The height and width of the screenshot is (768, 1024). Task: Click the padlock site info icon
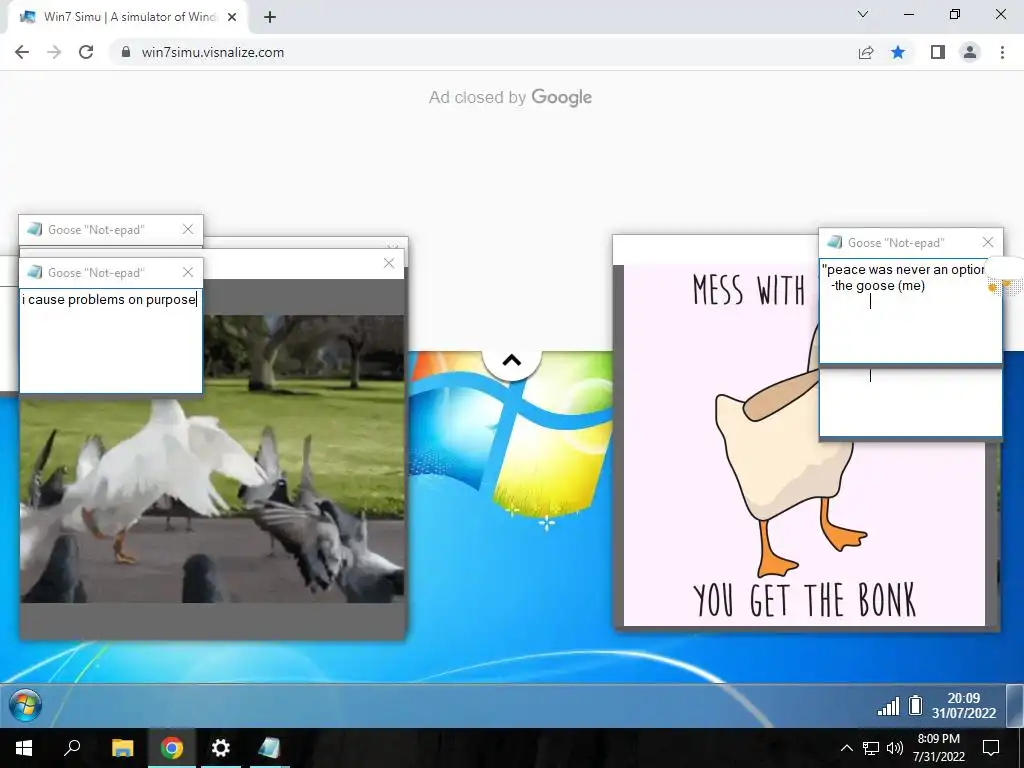click(126, 52)
